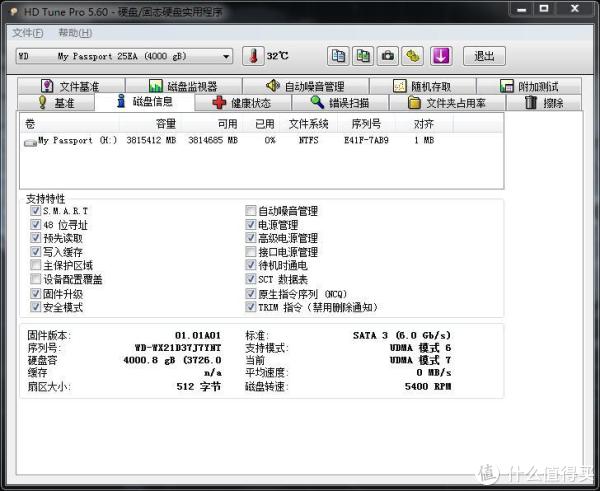Toggle the 48 位寻址 checkbox
This screenshot has width=600, height=491.
pyautogui.click(x=36, y=224)
